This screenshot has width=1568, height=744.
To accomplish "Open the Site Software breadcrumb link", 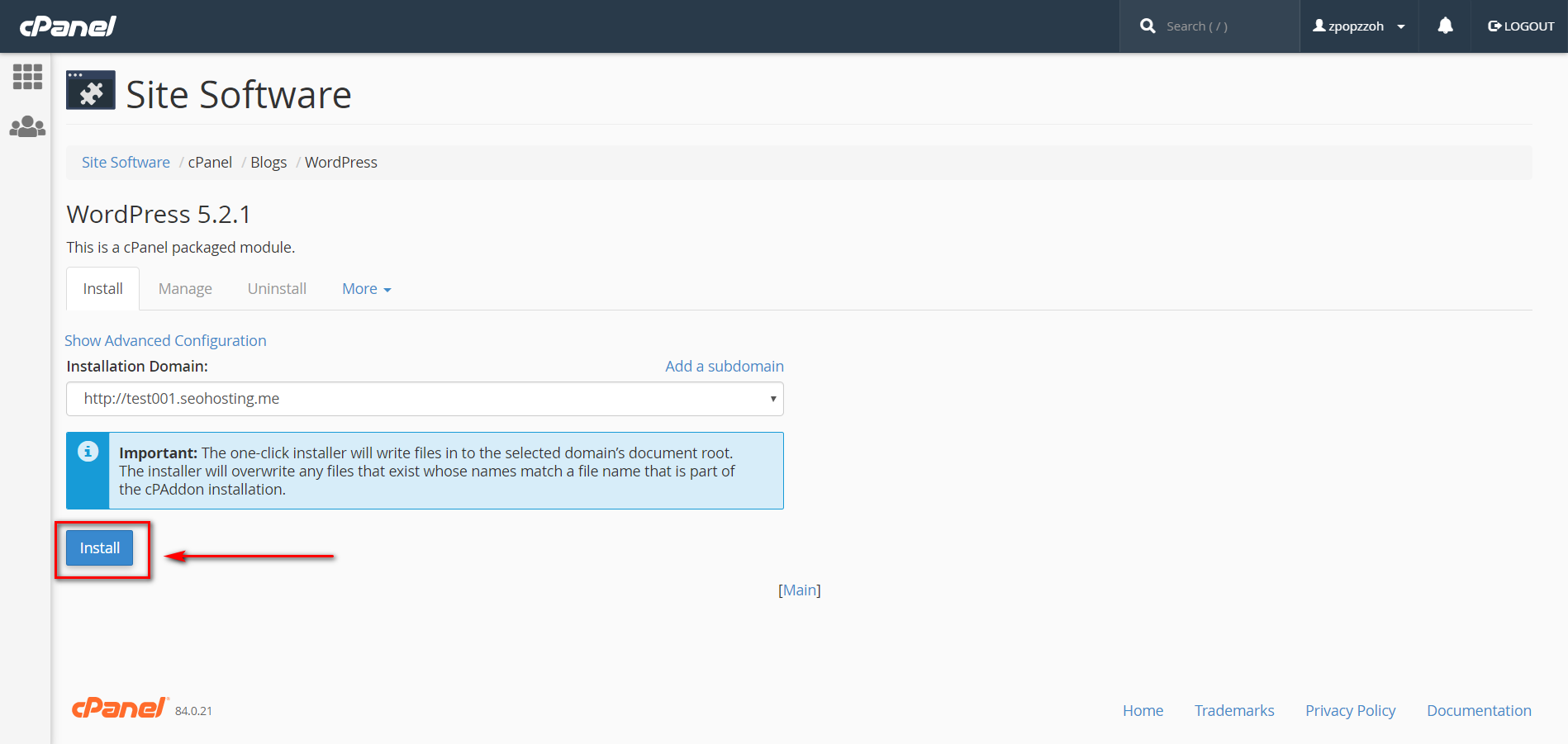I will [126, 163].
